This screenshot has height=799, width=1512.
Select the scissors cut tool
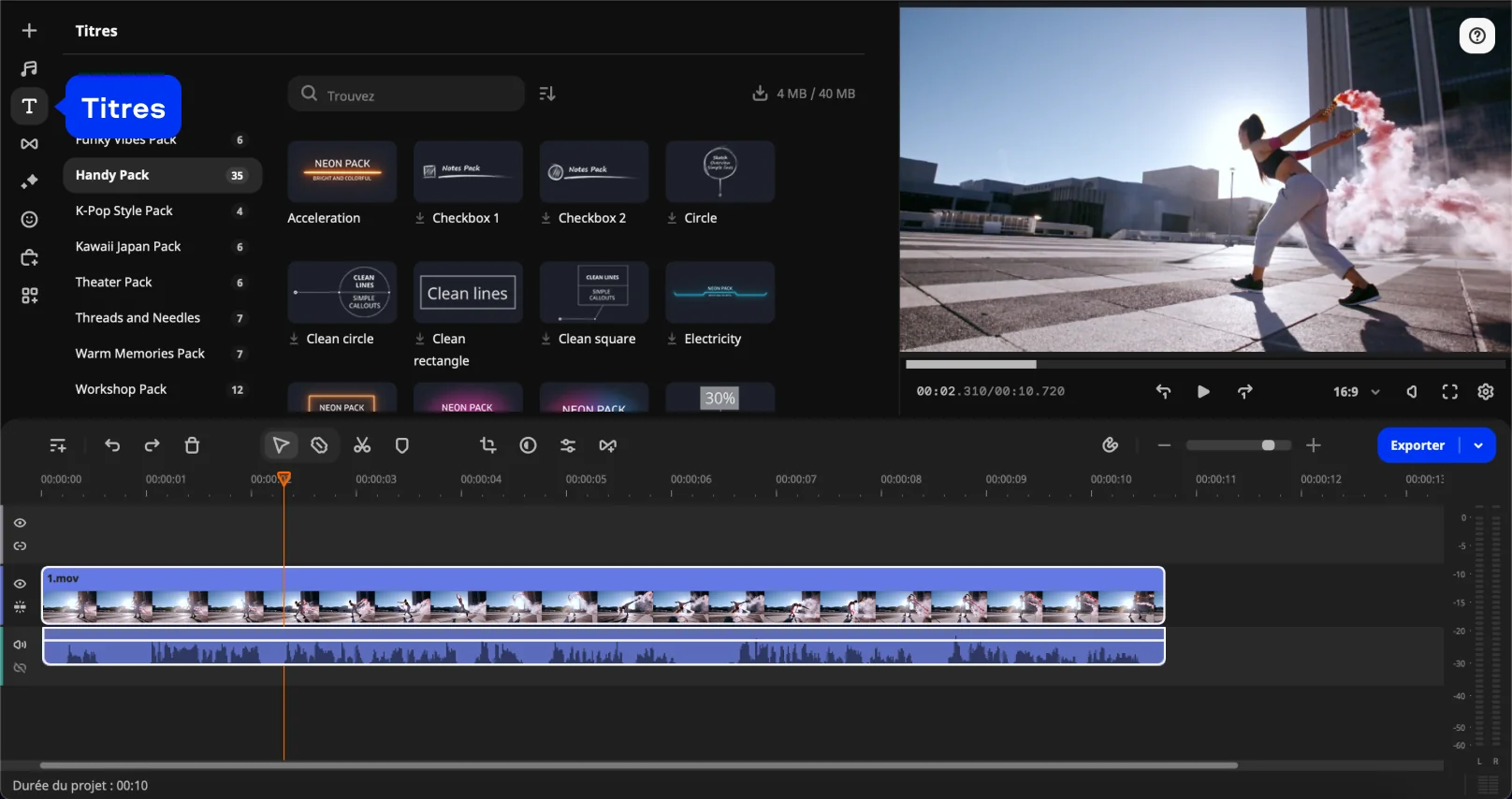click(362, 445)
